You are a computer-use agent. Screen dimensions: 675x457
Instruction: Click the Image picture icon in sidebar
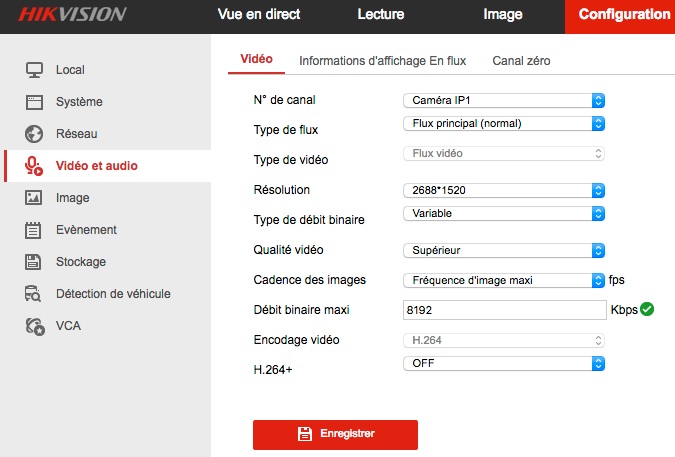click(x=35, y=198)
